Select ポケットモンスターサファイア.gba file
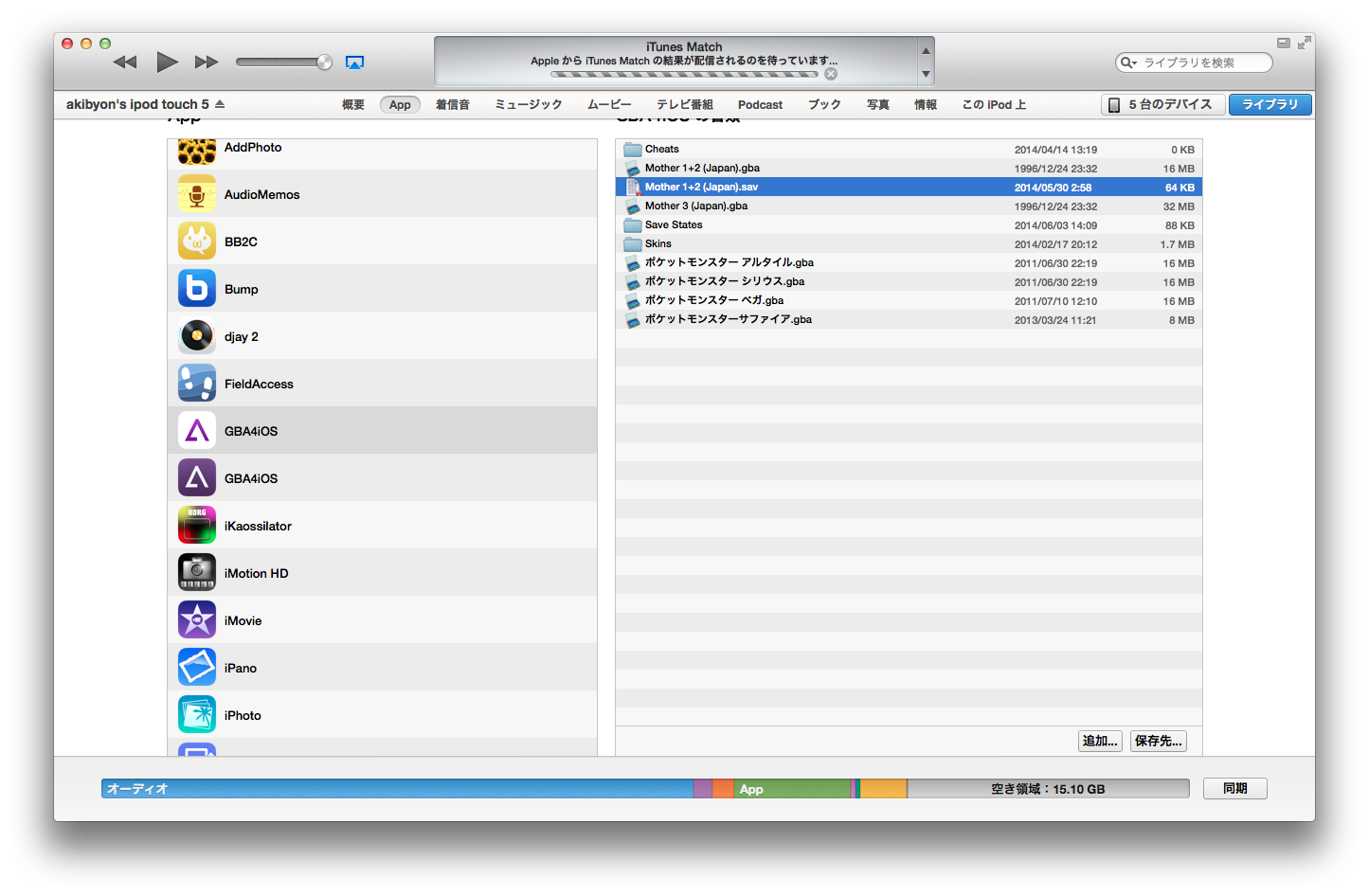Image resolution: width=1369 pixels, height=896 pixels. (909, 320)
